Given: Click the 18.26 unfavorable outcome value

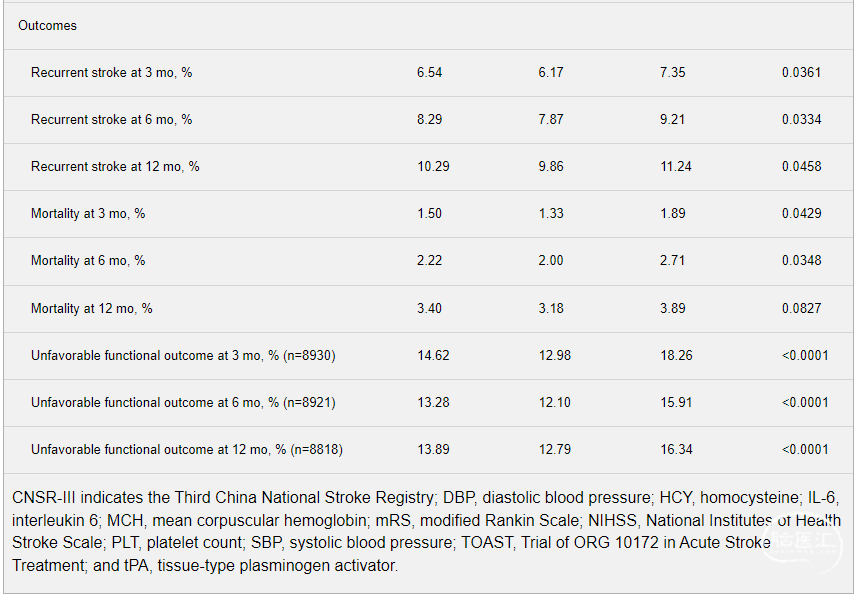Looking at the screenshot, I should pos(676,356).
